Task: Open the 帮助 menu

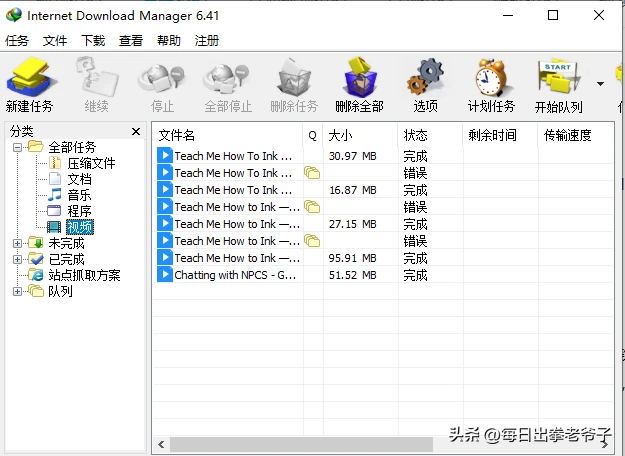Action: [x=169, y=40]
